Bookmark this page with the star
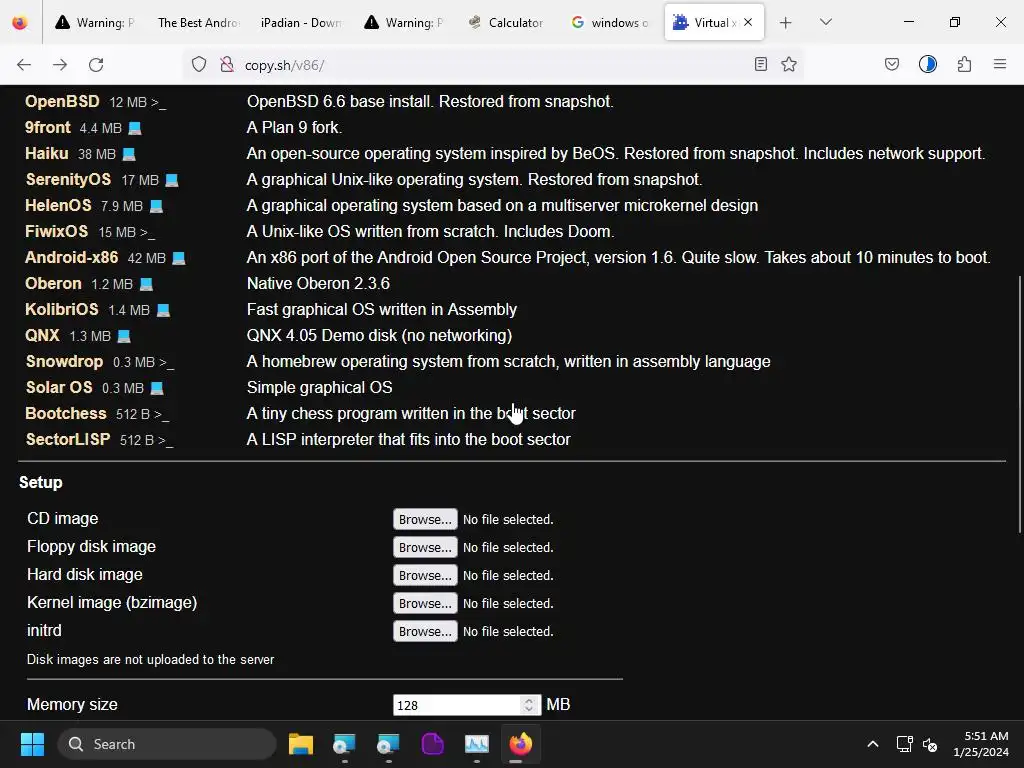Image resolution: width=1024 pixels, height=768 pixels. (789, 64)
